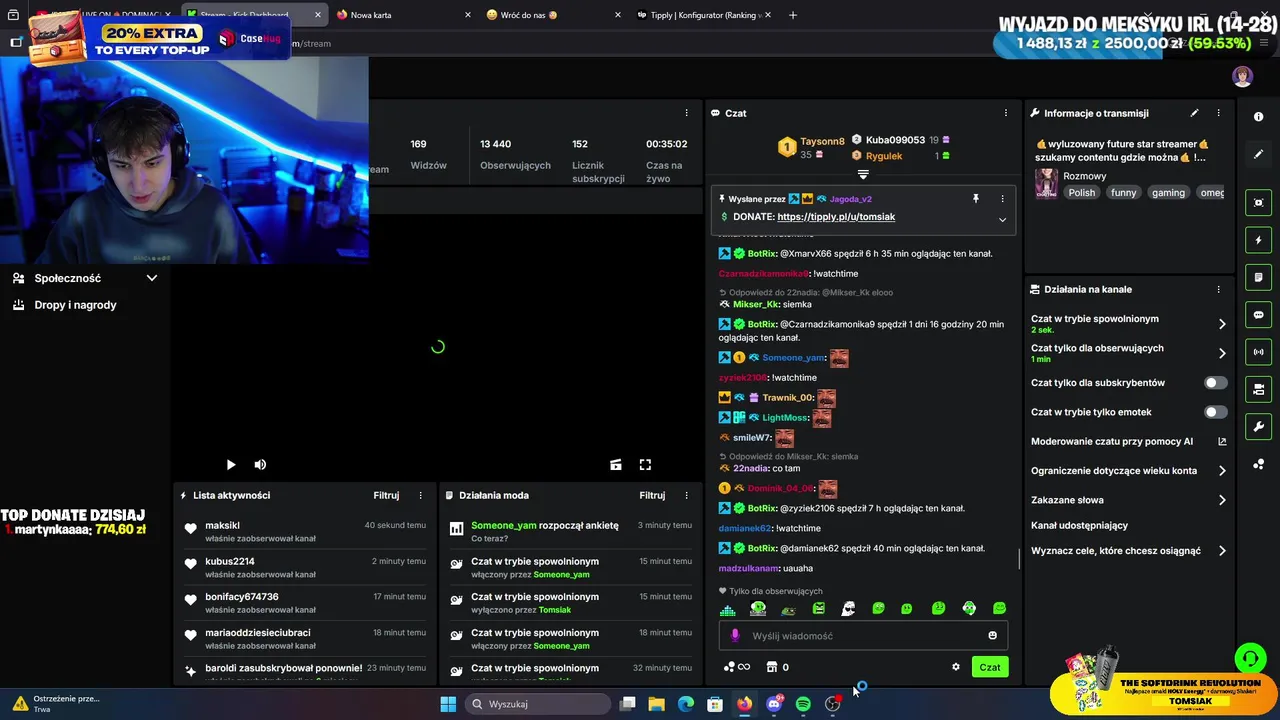Open the tipply.pl donate link
The width and height of the screenshot is (1280, 720).
coord(836,217)
